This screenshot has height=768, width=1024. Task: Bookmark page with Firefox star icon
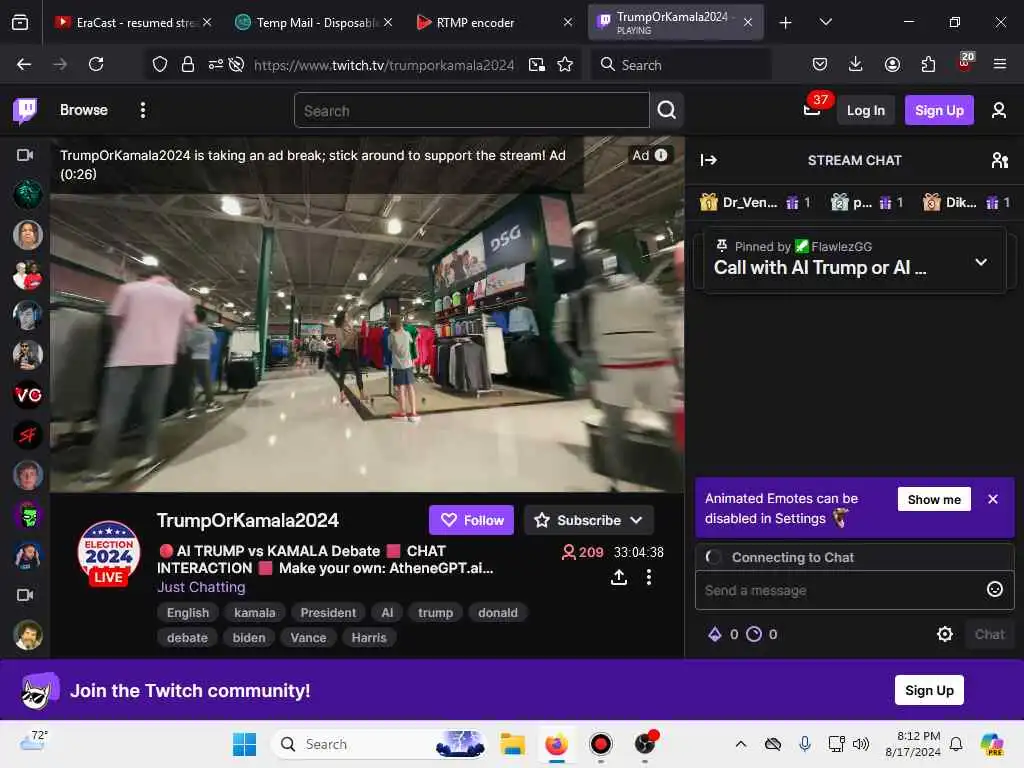565,64
